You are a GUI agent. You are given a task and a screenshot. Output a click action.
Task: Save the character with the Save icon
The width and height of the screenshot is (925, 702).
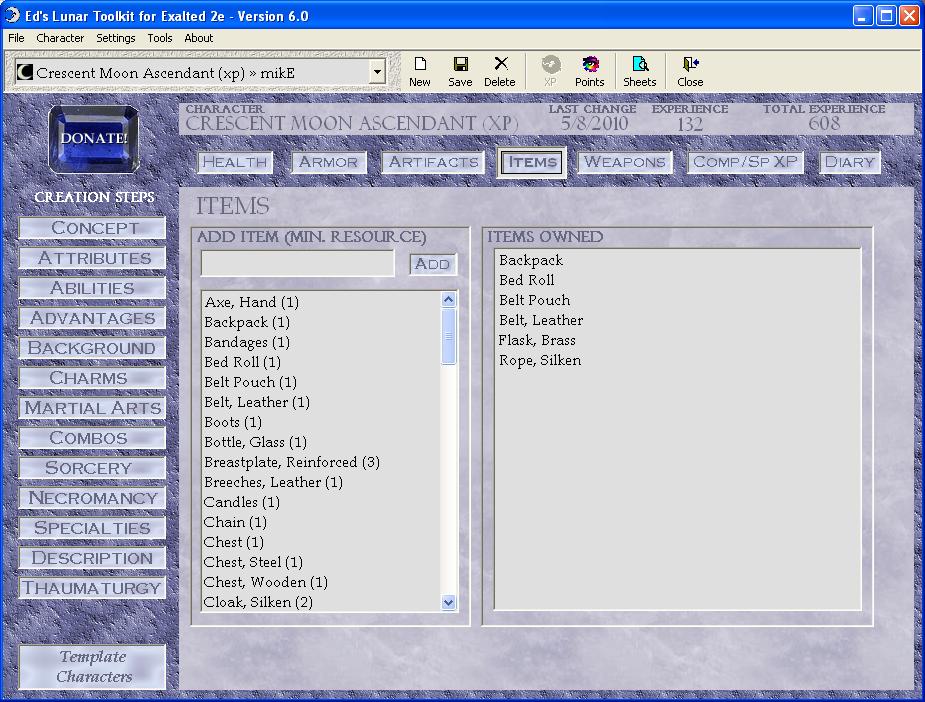[x=460, y=72]
